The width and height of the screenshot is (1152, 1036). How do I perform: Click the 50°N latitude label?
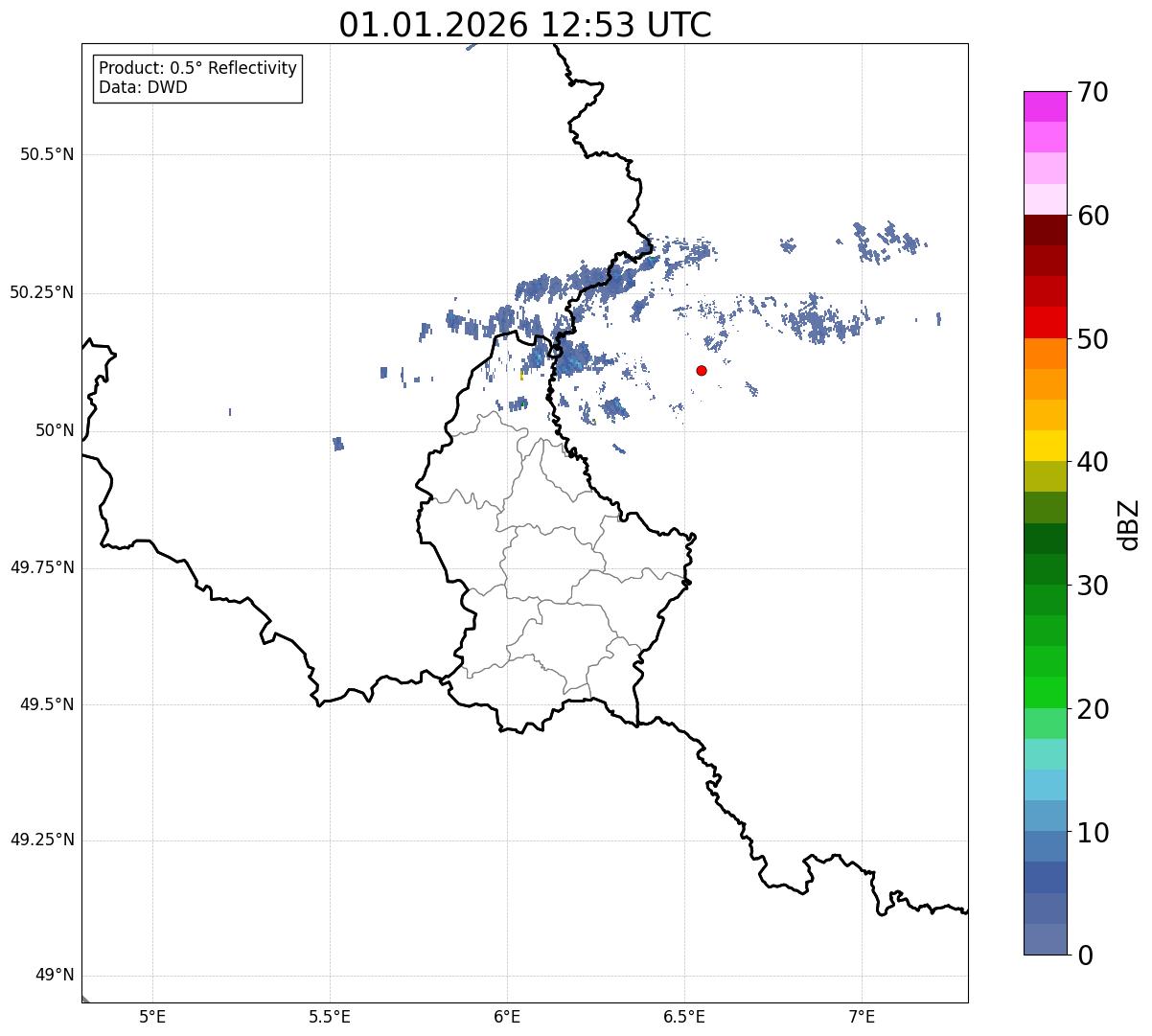coord(55,430)
